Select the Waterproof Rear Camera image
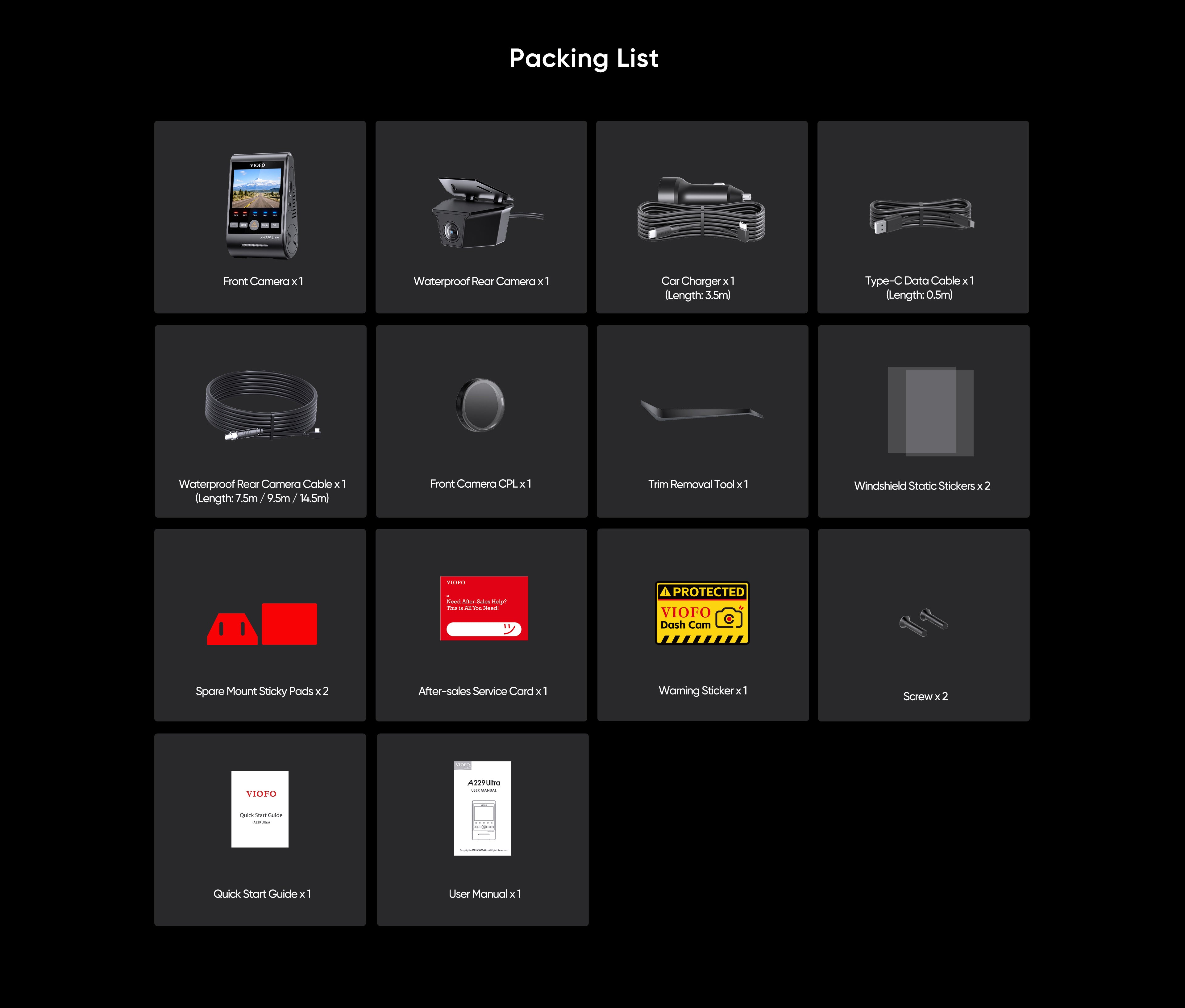Viewport: 1185px width, 1008px height. [x=487, y=213]
